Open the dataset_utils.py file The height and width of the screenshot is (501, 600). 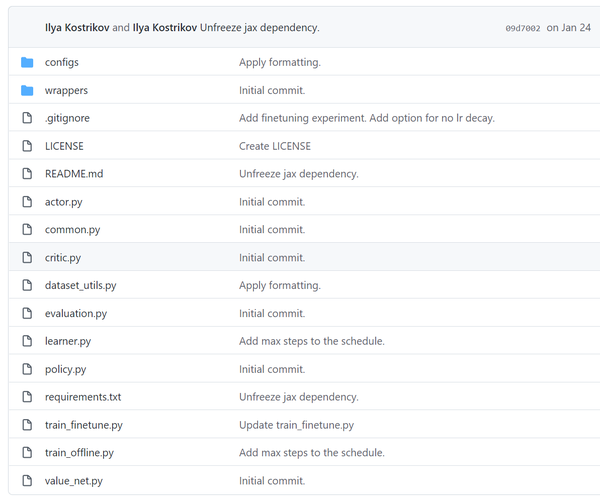coord(80,285)
